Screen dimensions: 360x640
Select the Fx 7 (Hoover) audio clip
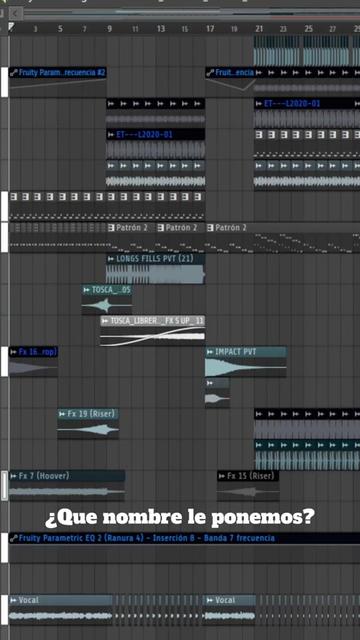pos(67,486)
